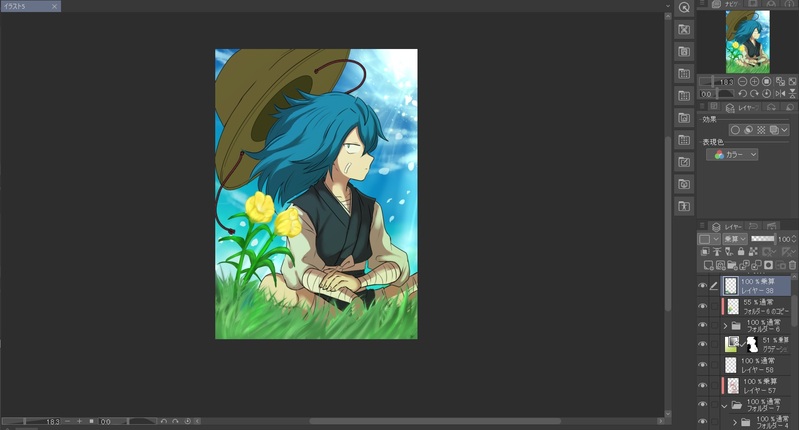The height and width of the screenshot is (430, 799).
Task: Click the vertical canvas scrollbar
Action: 668,223
